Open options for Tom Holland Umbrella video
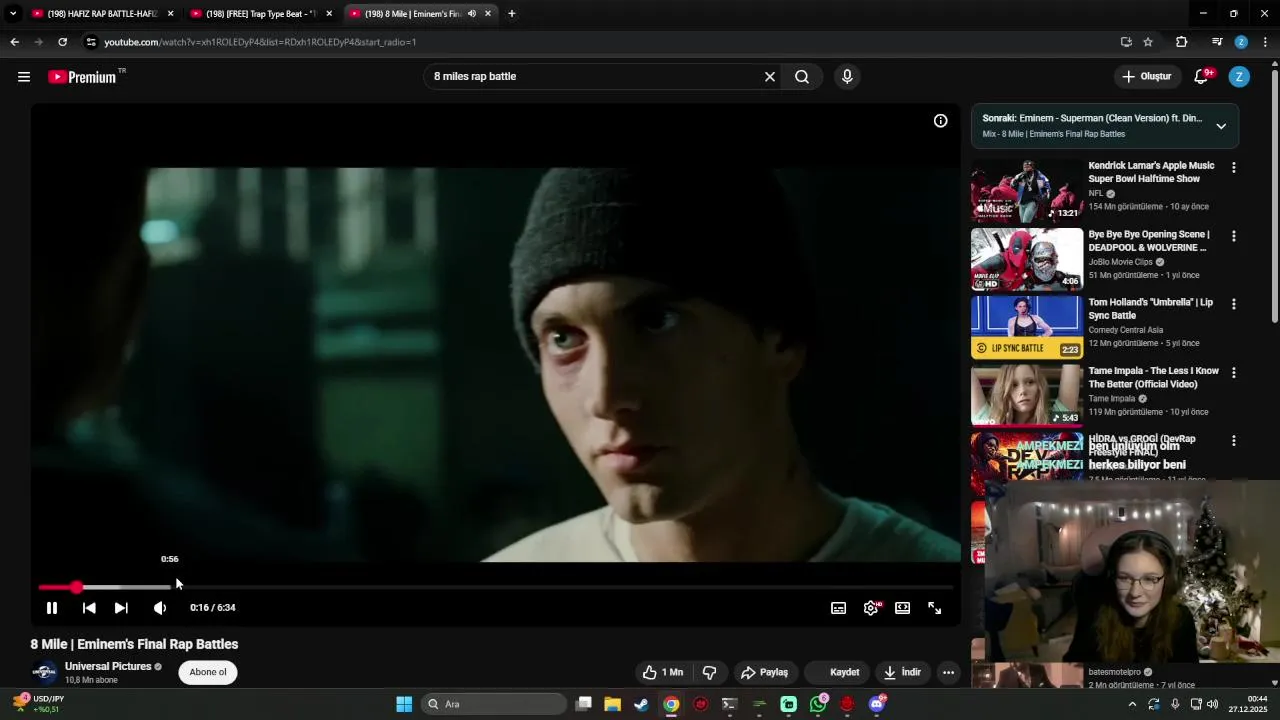Viewport: 1280px width, 720px height. click(1234, 304)
